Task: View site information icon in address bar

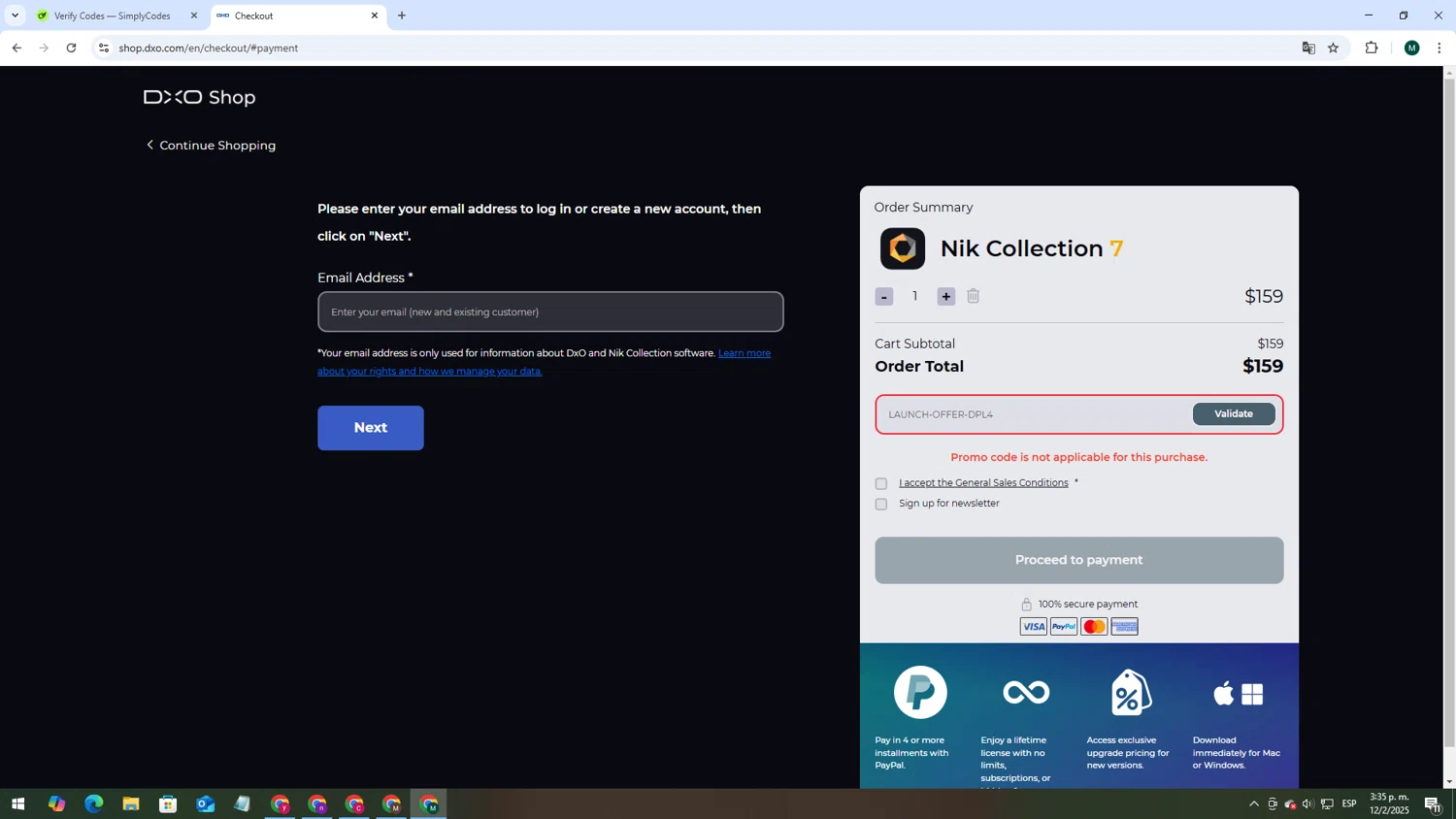Action: click(104, 48)
